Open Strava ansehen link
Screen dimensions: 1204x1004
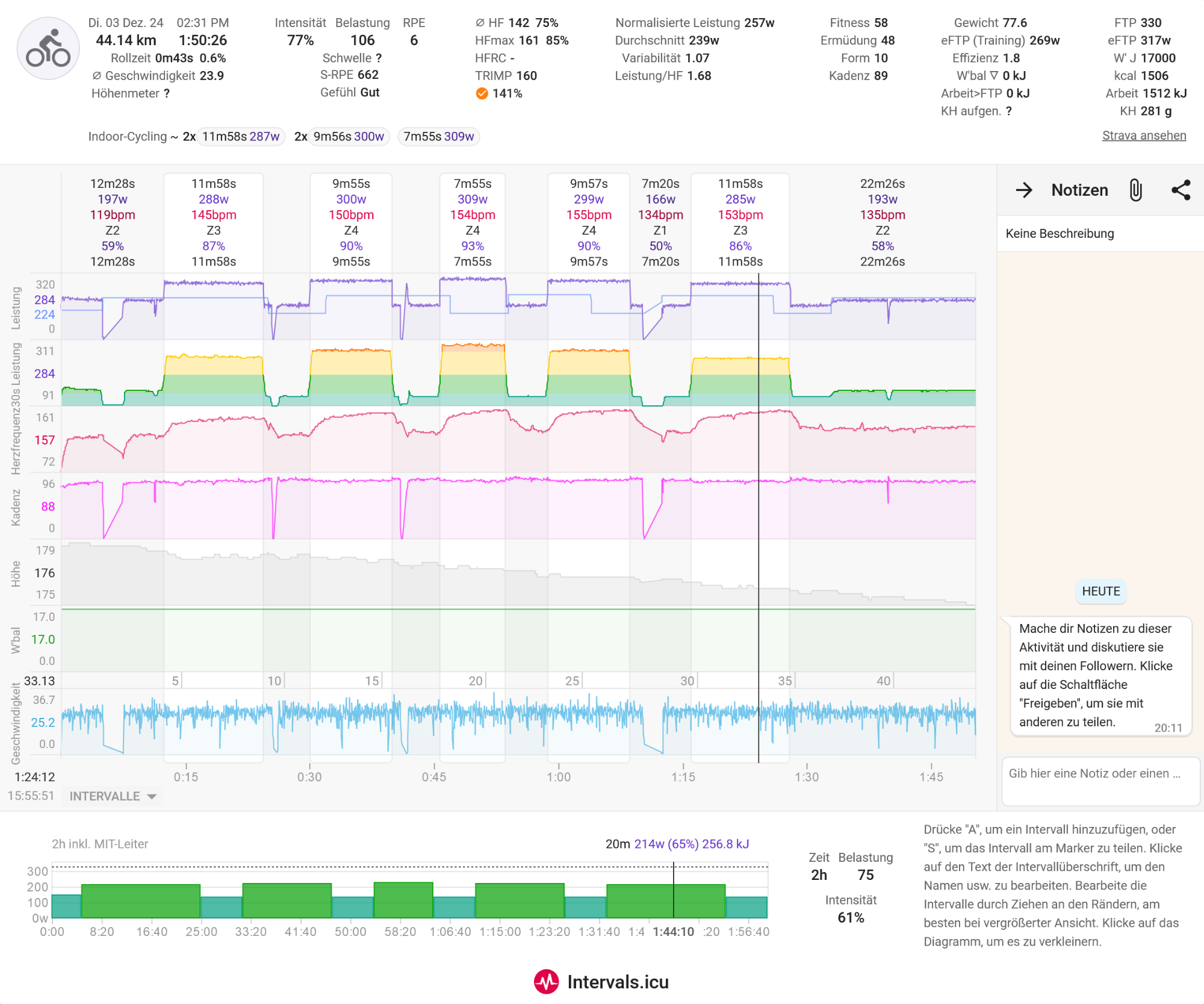(1144, 136)
